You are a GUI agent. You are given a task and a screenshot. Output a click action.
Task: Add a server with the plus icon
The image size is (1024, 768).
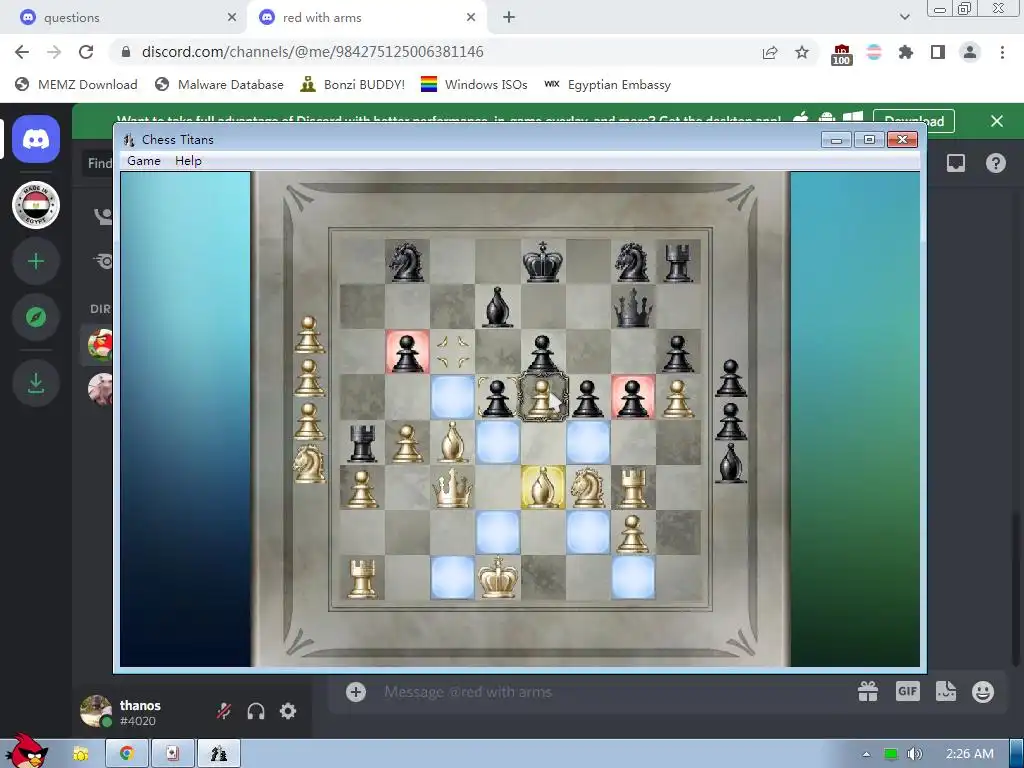[36, 261]
